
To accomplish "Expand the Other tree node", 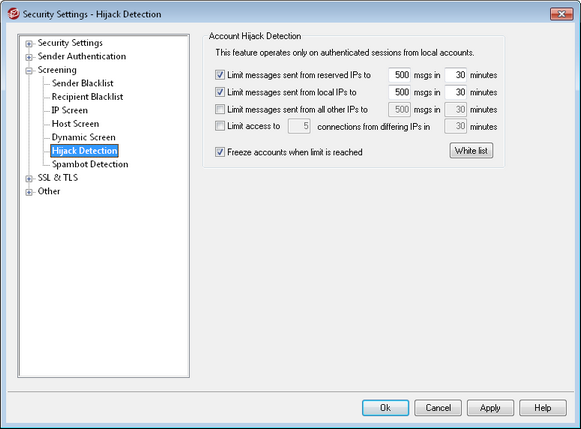I will tap(29, 192).
